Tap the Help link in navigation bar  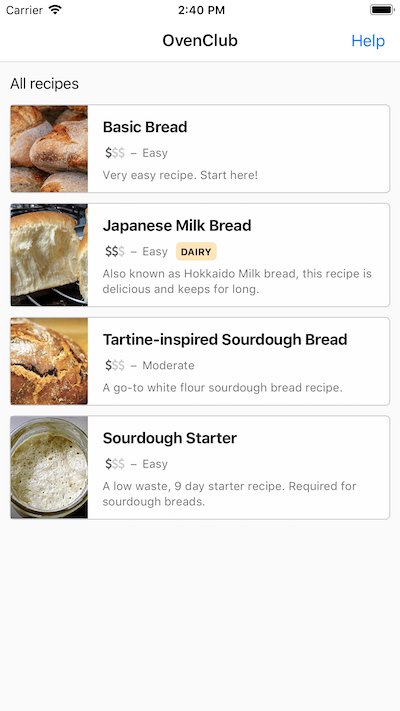[368, 41]
